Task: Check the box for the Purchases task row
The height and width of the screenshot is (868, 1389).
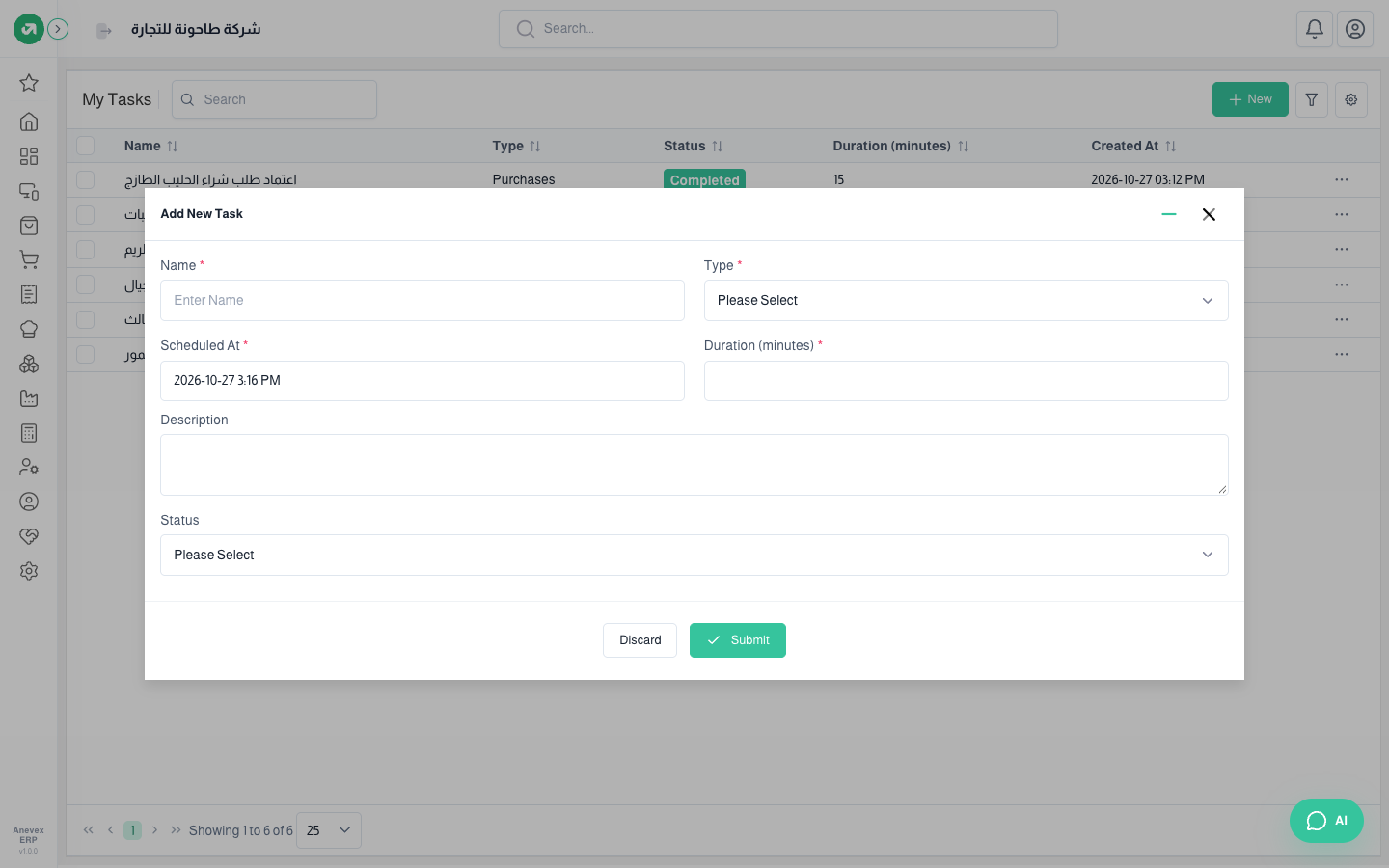Action: pos(86,180)
